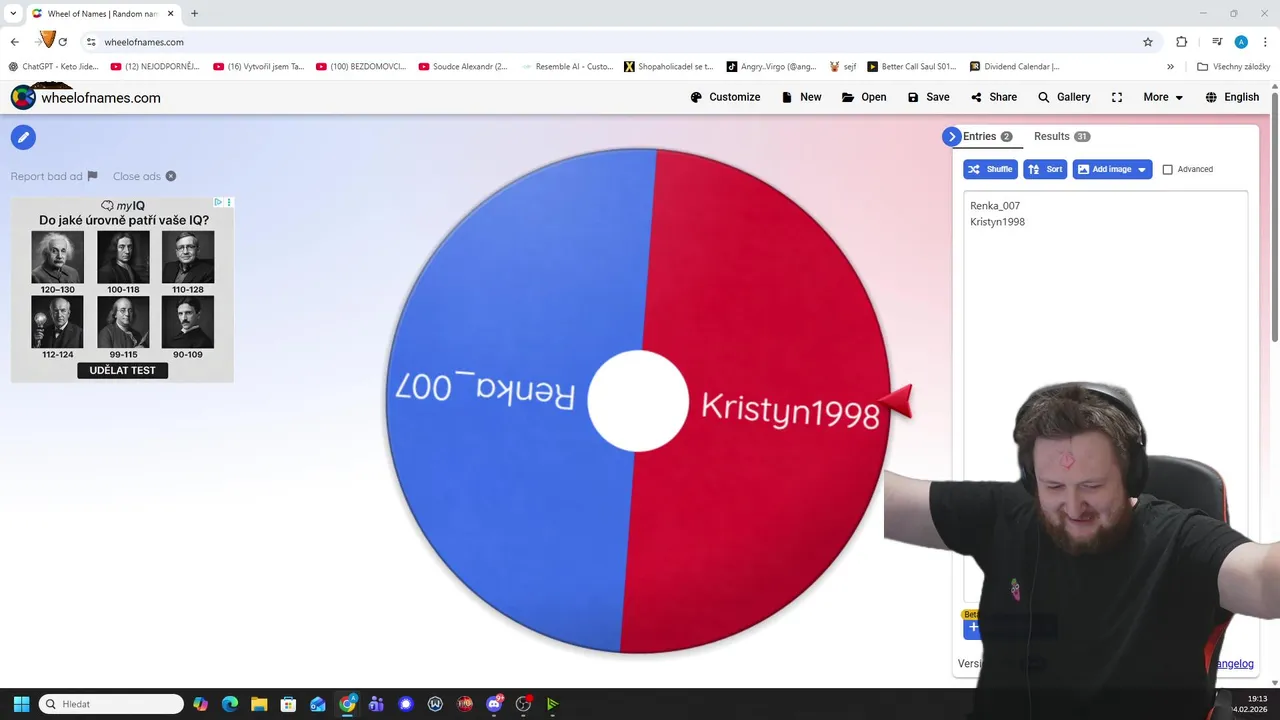Viewport: 1280px width, 720px height.
Task: Open the Gallery search
Action: [1064, 97]
